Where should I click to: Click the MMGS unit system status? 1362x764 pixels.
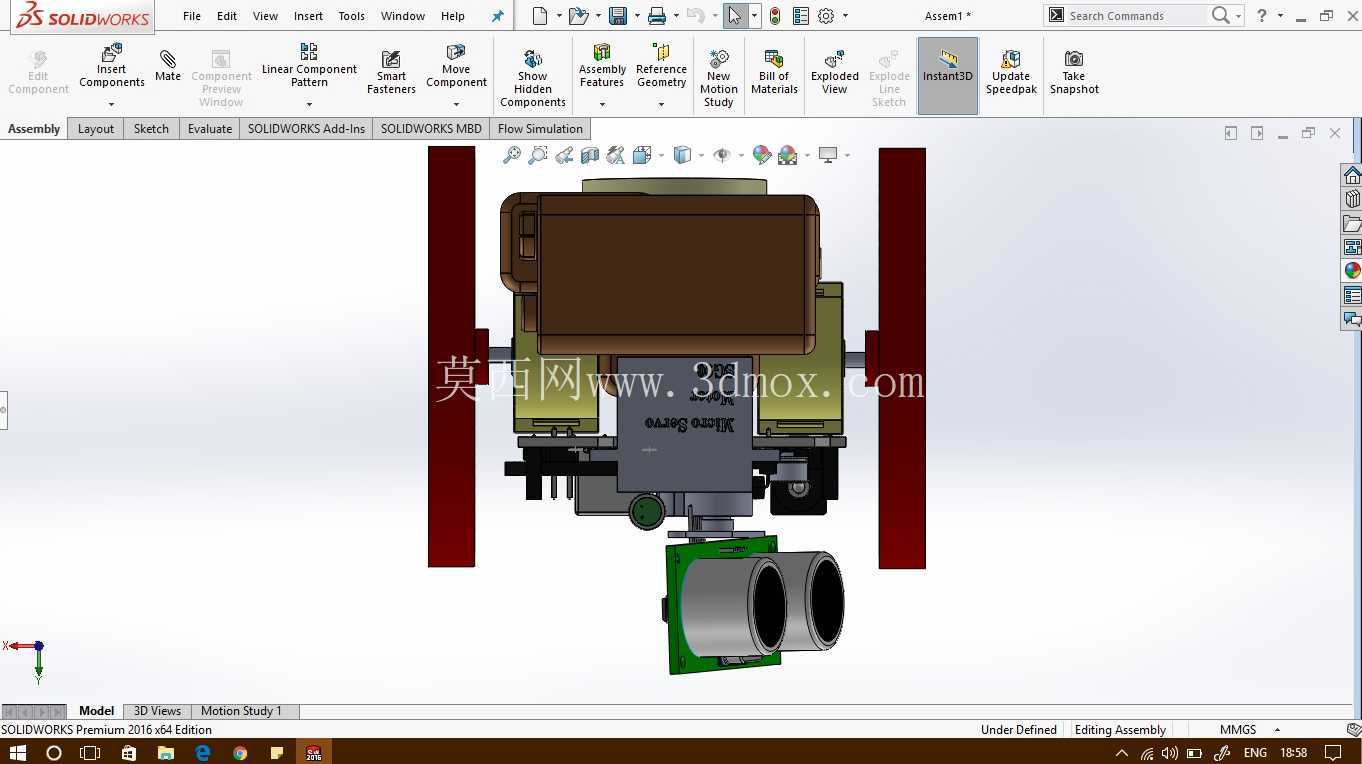click(1238, 730)
